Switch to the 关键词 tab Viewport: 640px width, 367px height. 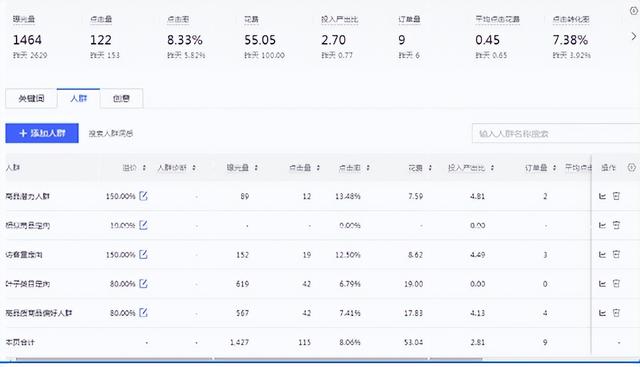click(x=31, y=98)
